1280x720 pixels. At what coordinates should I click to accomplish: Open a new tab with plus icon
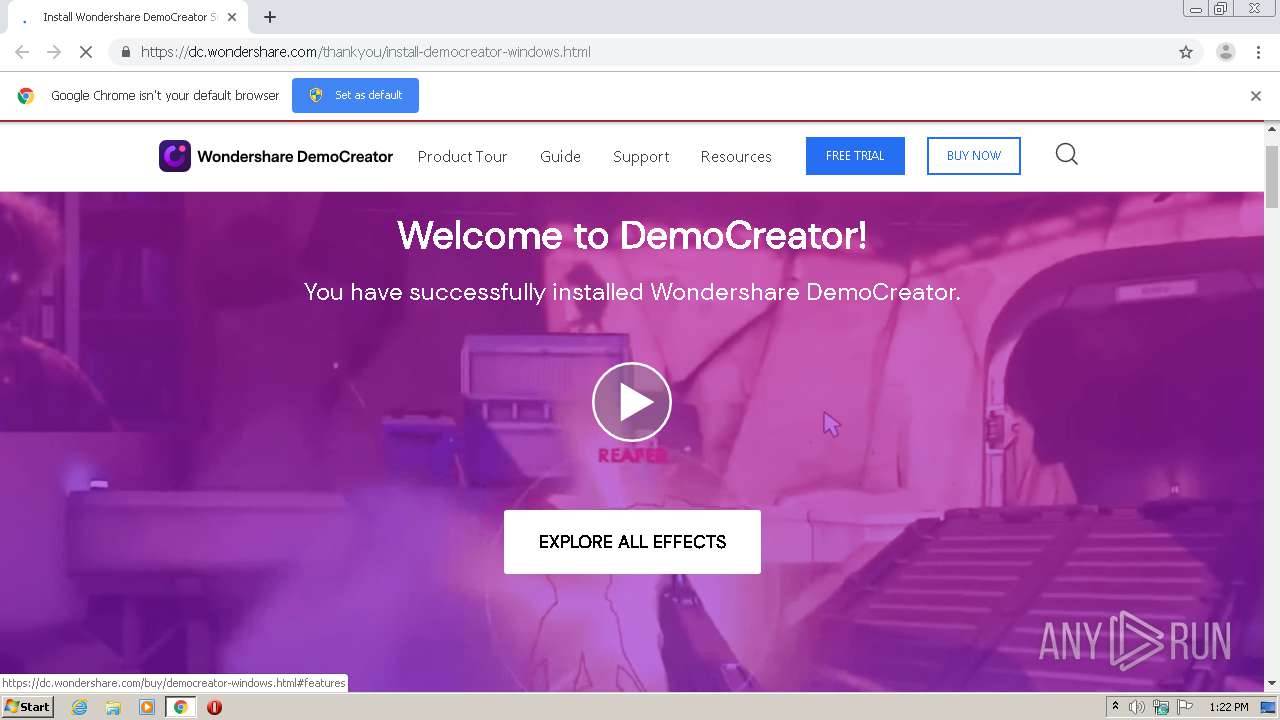point(270,17)
